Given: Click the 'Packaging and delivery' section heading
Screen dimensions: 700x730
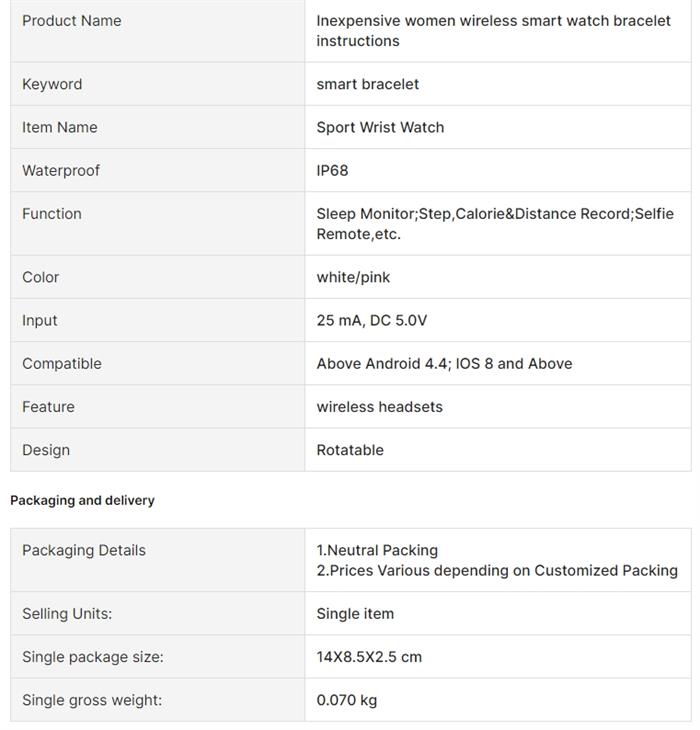Looking at the screenshot, I should 82,500.
